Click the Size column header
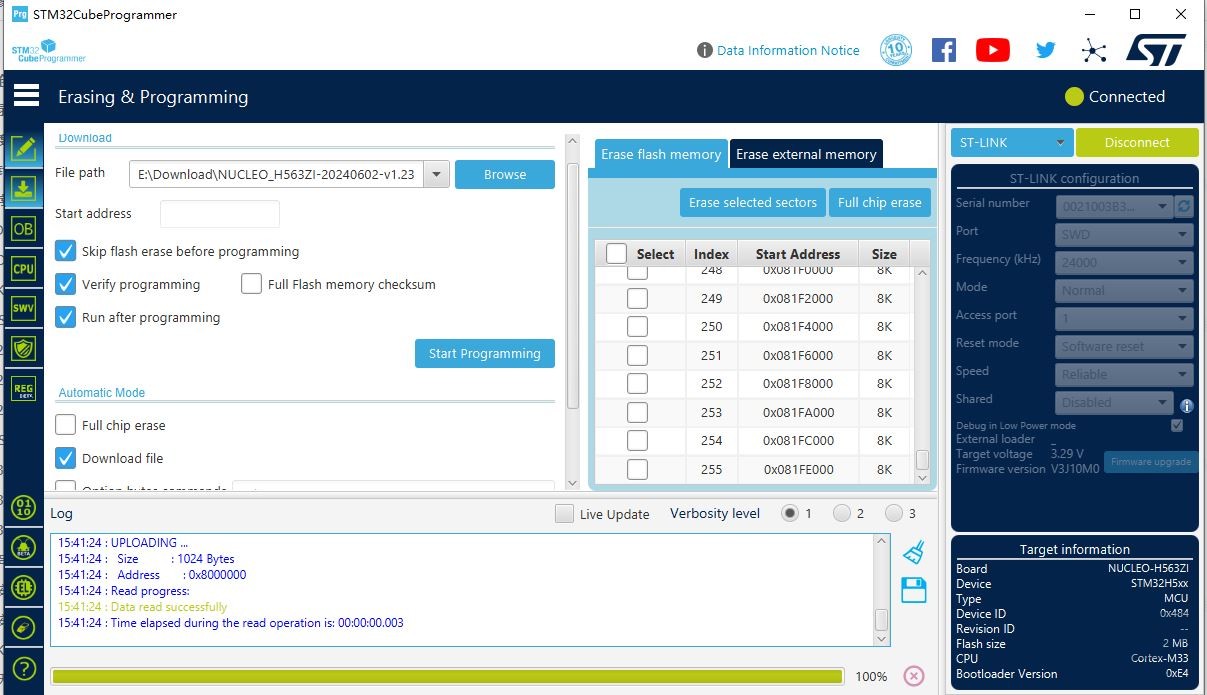 pyautogui.click(x=884, y=254)
